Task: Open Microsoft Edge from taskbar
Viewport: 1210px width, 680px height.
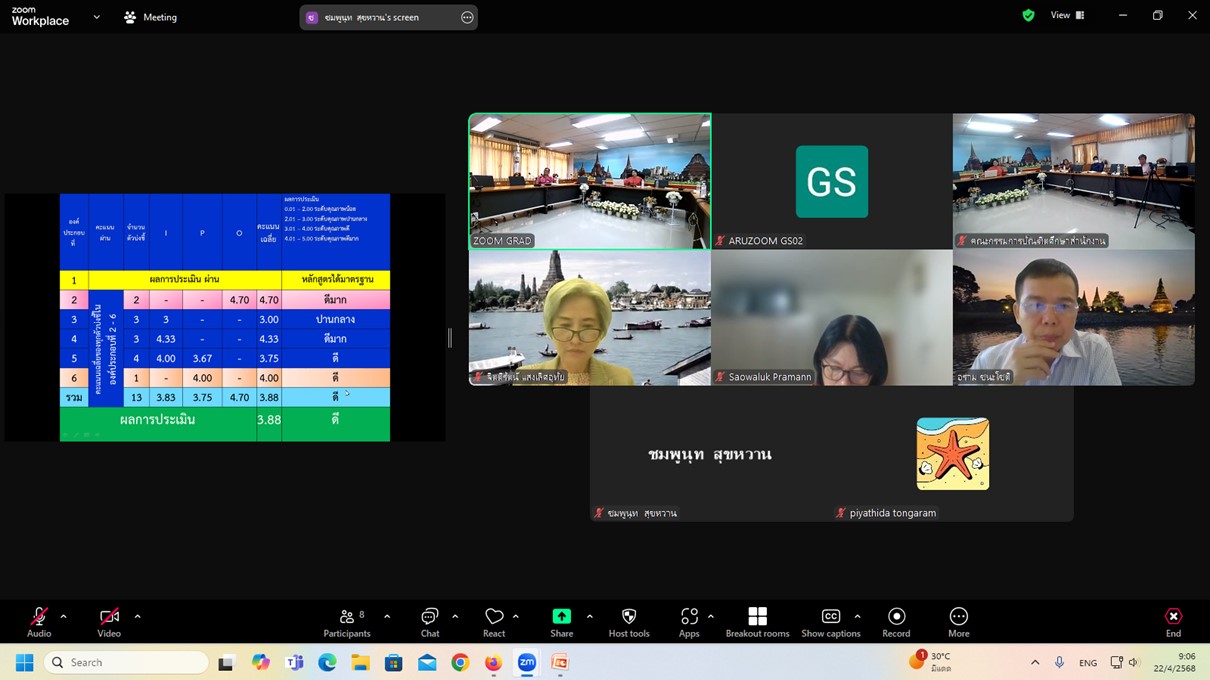Action: (x=327, y=662)
